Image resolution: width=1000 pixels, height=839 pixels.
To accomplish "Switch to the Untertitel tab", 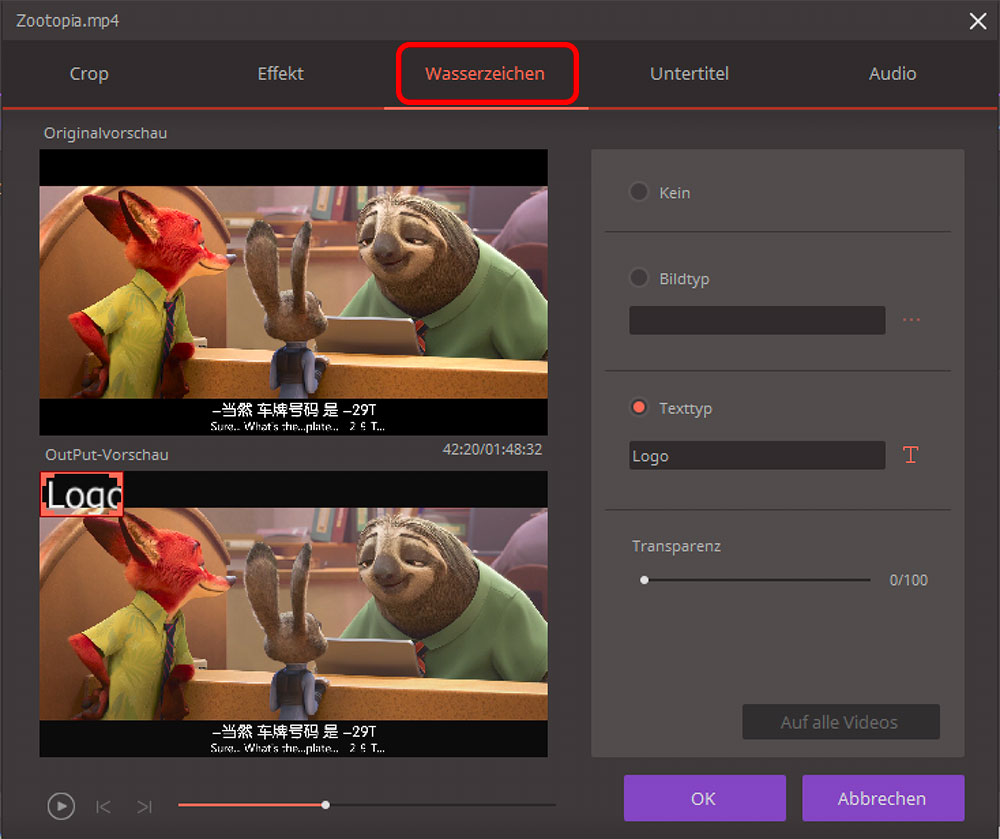I will pos(689,74).
